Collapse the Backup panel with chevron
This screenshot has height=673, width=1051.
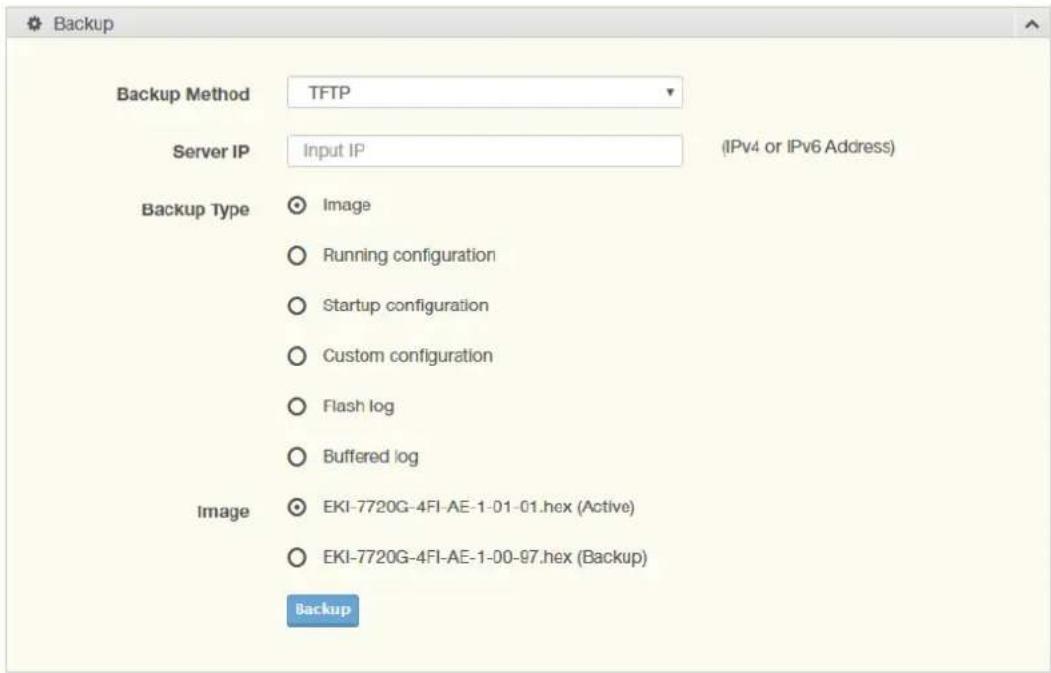tap(1032, 25)
